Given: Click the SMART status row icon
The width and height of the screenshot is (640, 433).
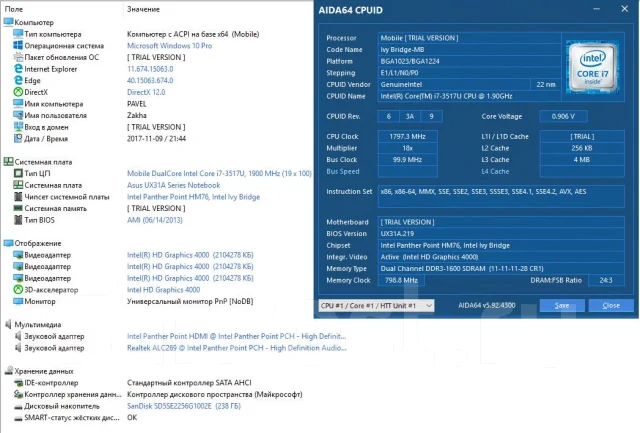Looking at the screenshot, I should click(x=18, y=417).
